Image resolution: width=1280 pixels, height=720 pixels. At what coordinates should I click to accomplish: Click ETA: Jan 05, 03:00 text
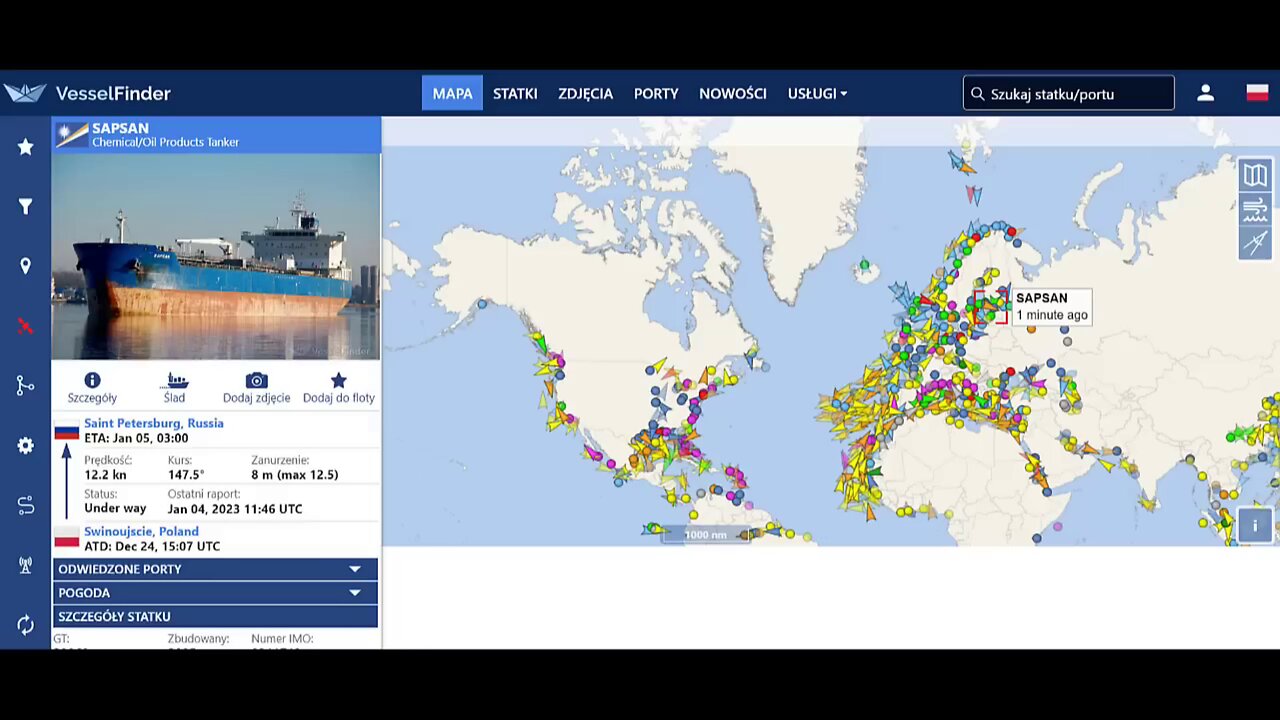point(136,438)
